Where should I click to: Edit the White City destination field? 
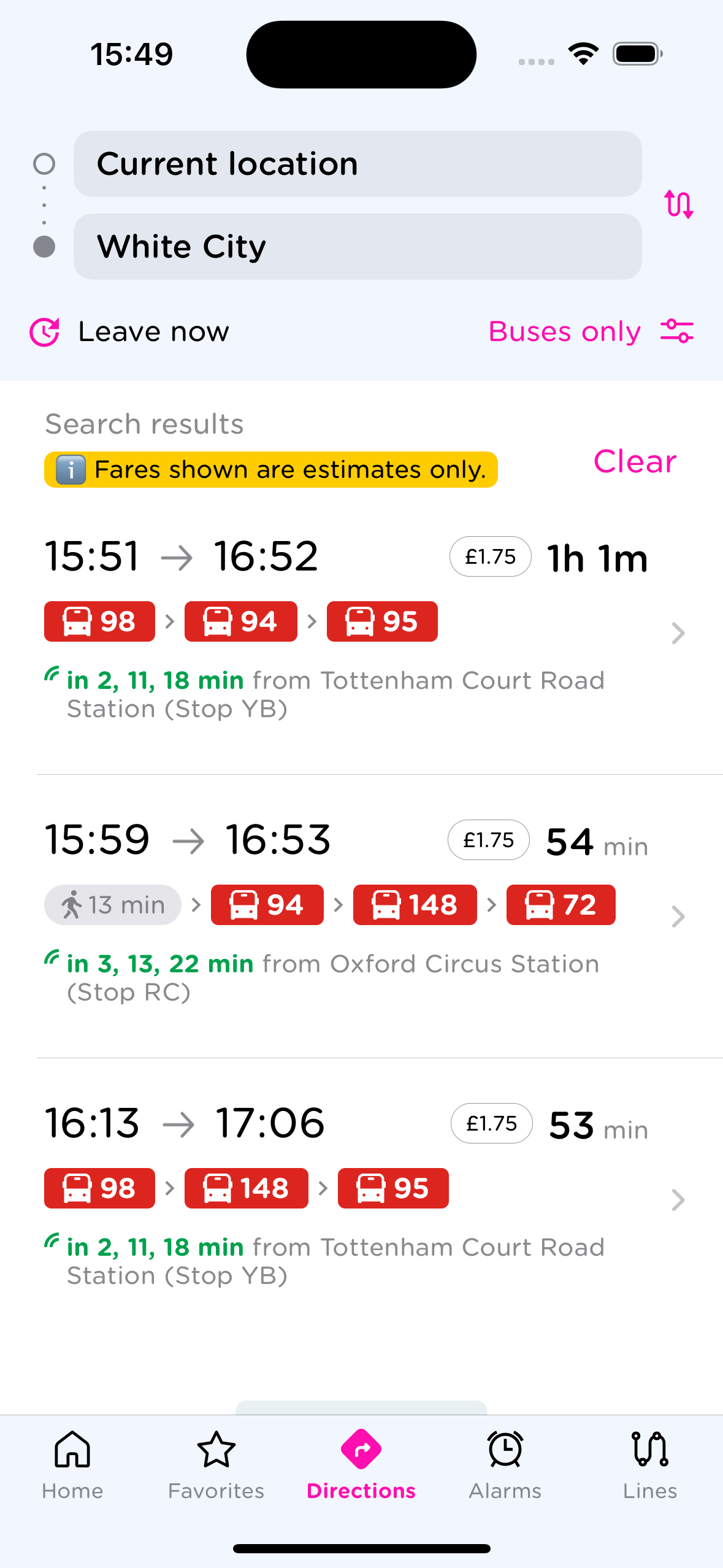click(358, 247)
